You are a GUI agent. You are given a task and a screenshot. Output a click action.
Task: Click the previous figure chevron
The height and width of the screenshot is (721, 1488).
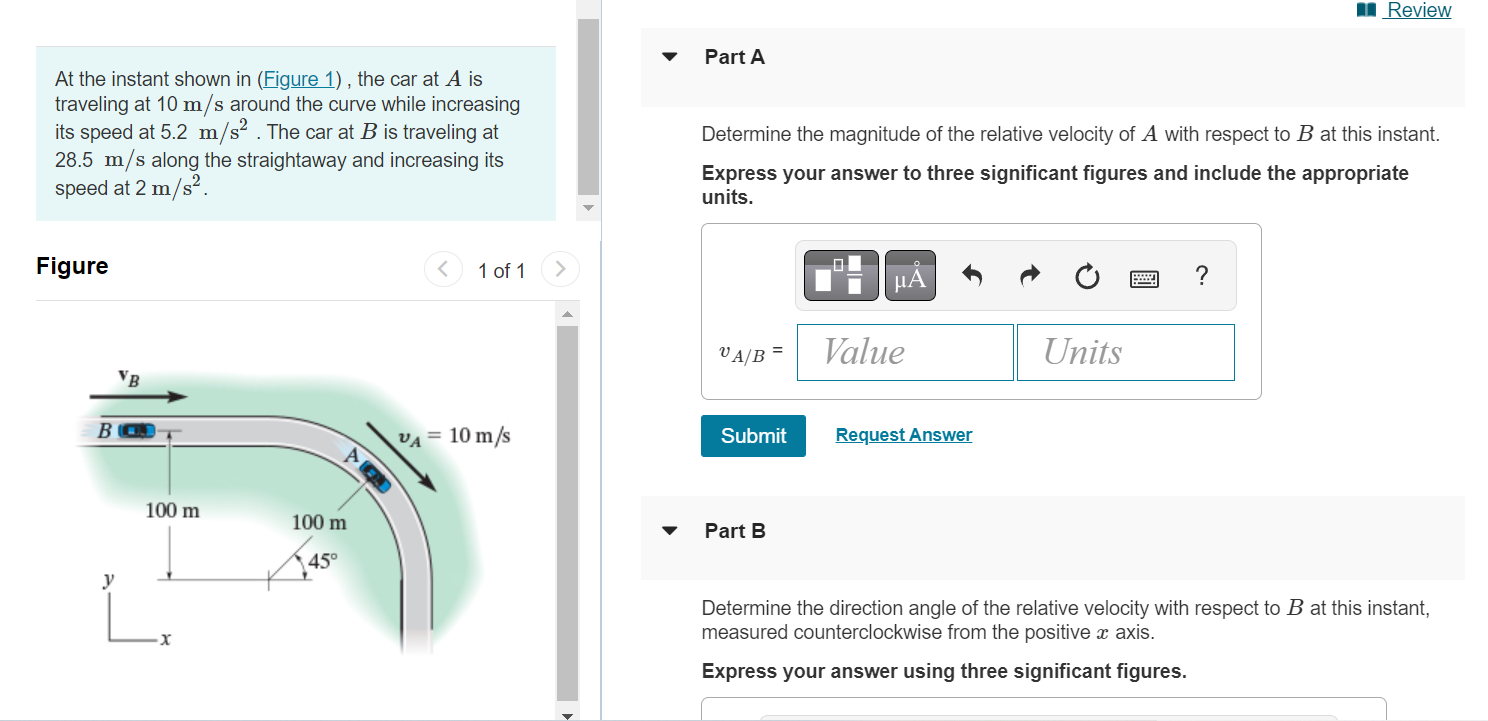[443, 269]
